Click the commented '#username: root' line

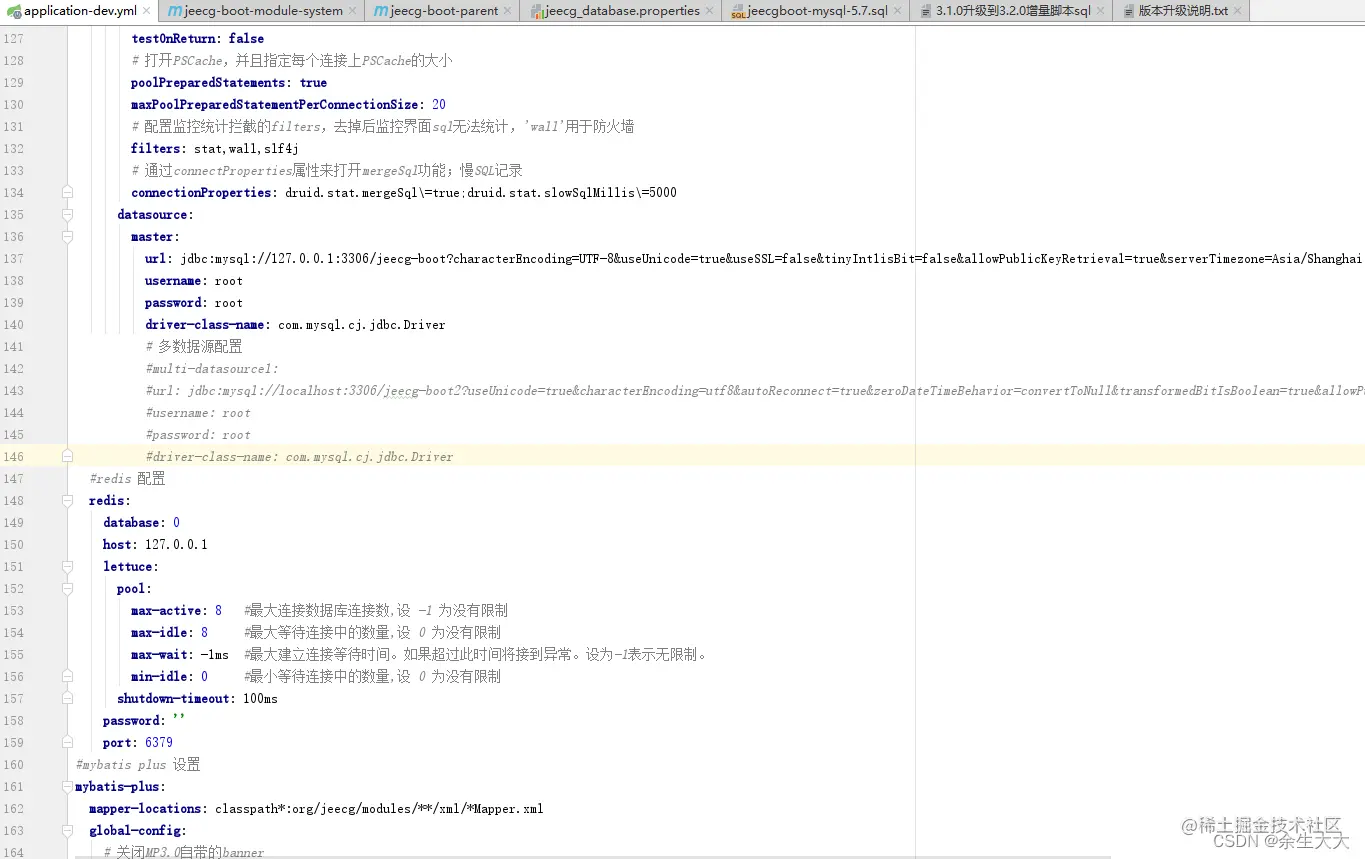198,412
